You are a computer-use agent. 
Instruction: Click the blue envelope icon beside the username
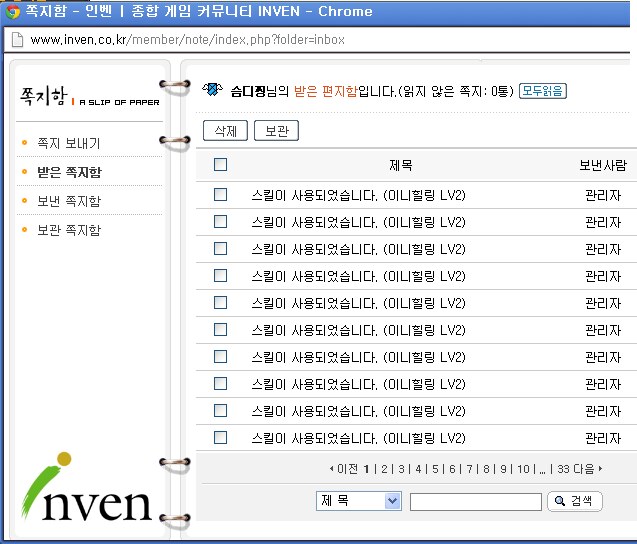coord(212,90)
